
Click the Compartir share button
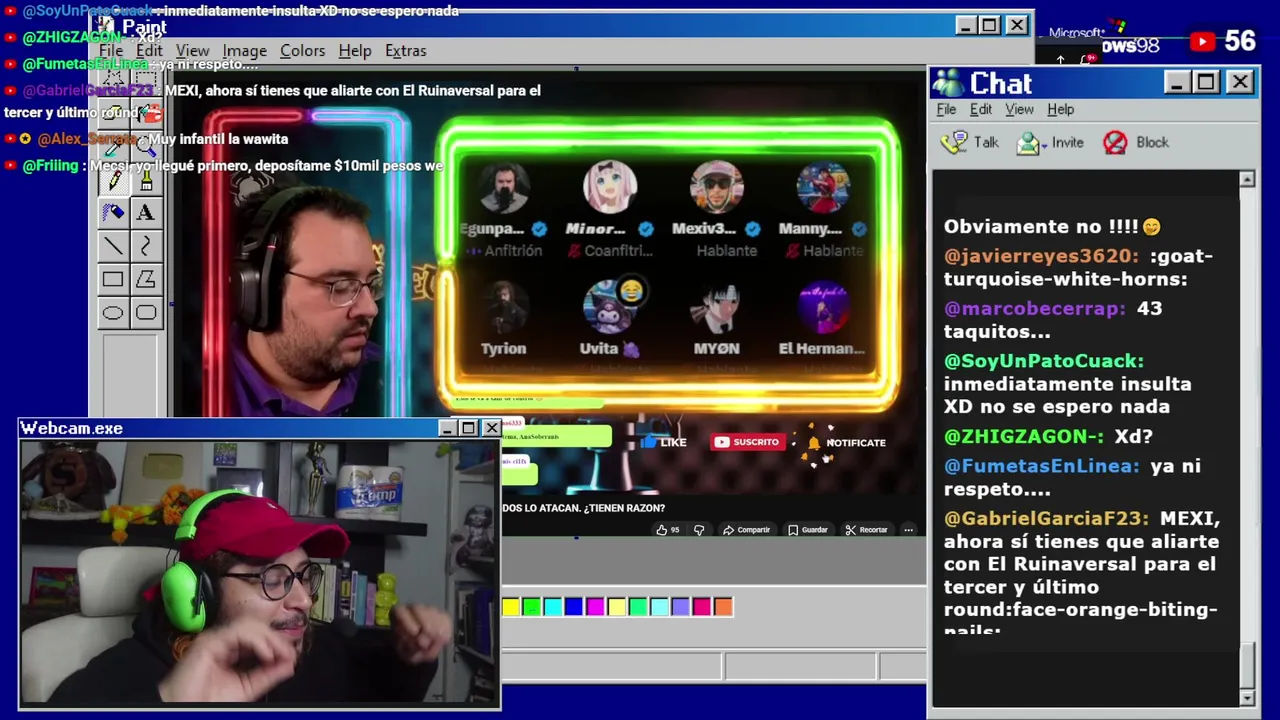[x=746, y=530]
